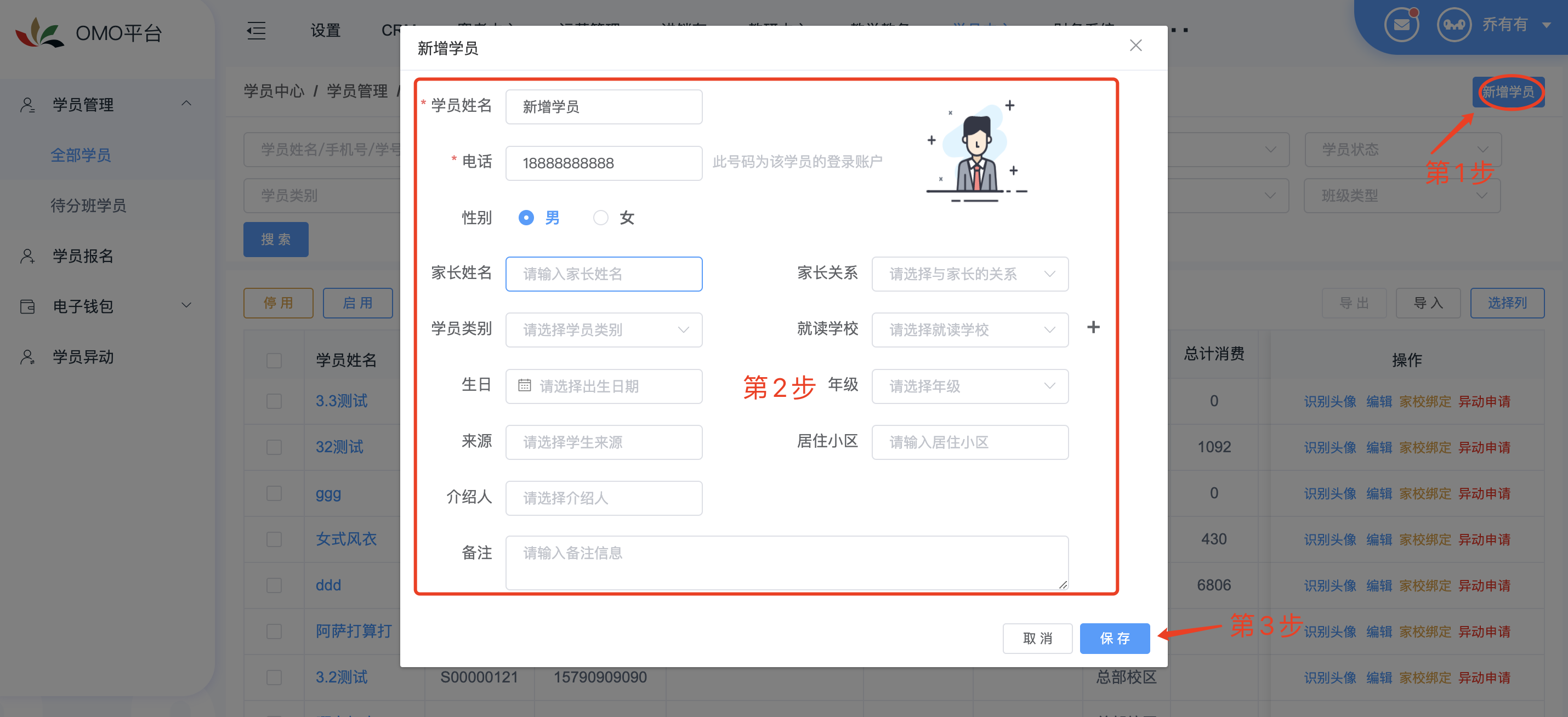Viewport: 1568px width, 717px height.
Task: Click the 备注 textarea
Action: 787,563
